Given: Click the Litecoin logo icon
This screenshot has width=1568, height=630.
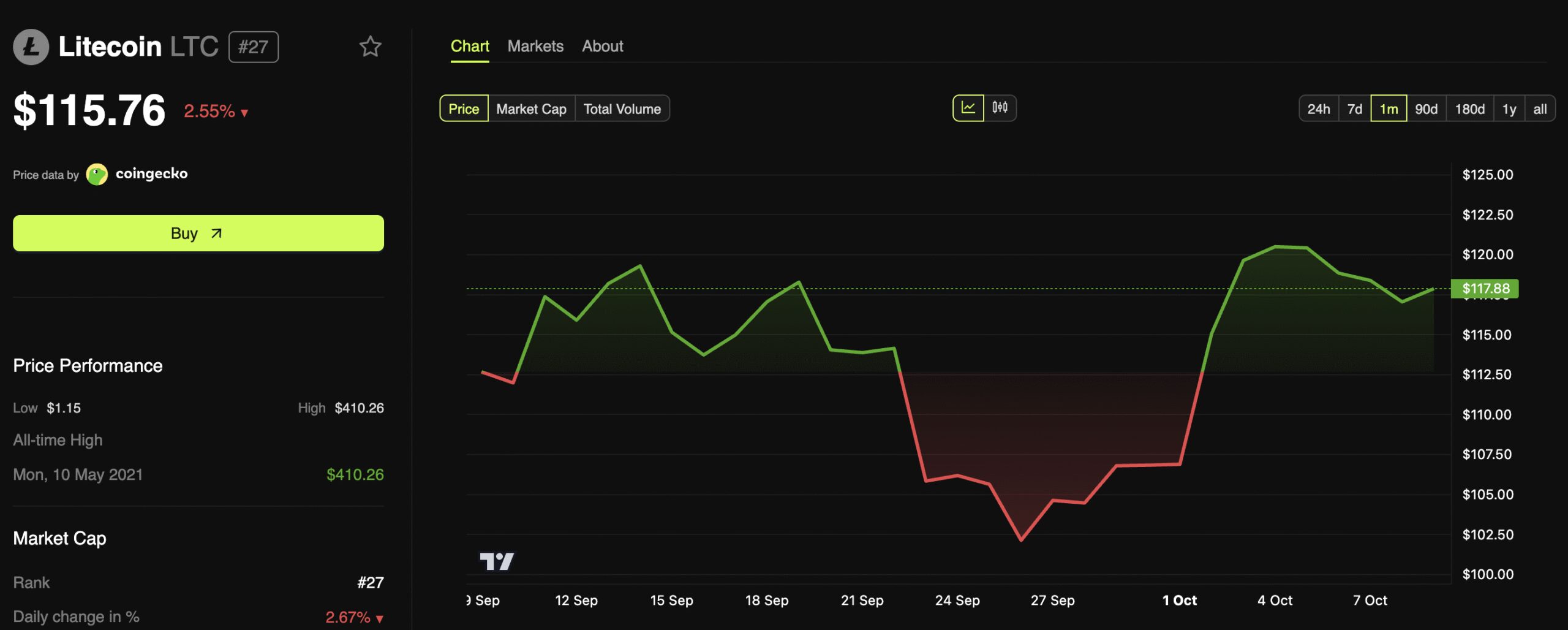Looking at the screenshot, I should tap(31, 47).
